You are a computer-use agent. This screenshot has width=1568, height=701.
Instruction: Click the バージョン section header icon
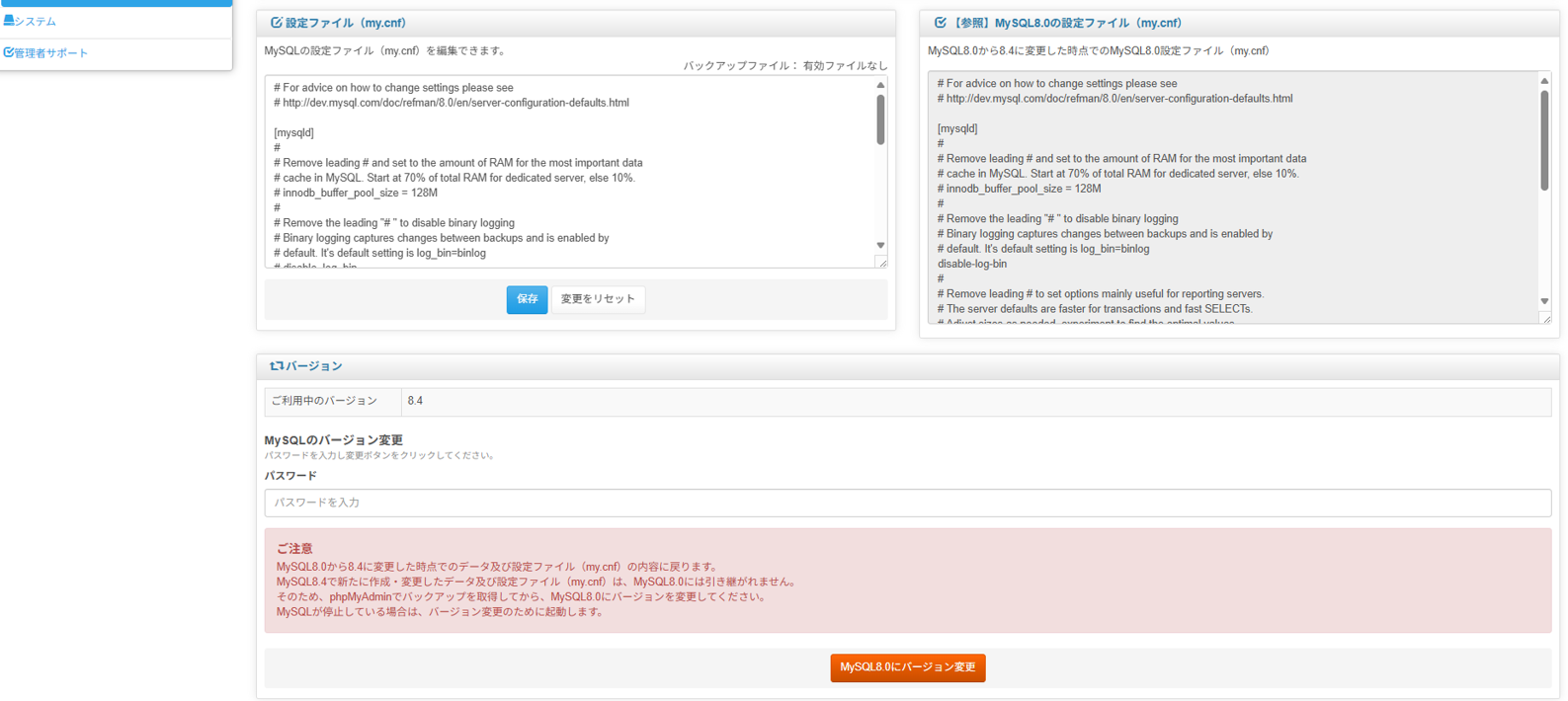click(x=276, y=366)
